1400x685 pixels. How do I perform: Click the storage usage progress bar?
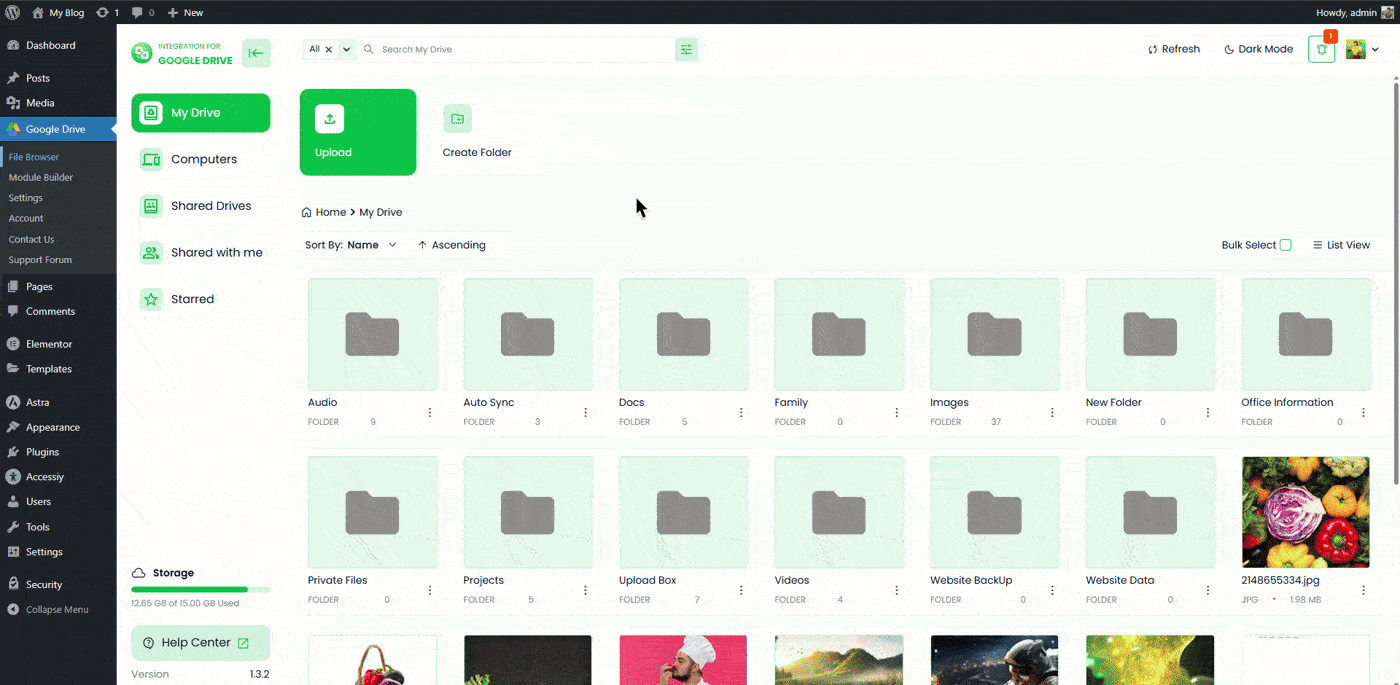point(200,589)
